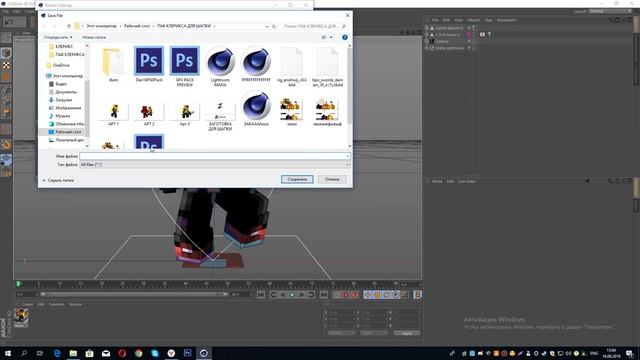Open Bookmarks menu in Object Manager
The height and width of the screenshot is (360, 640).
pyautogui.click(x=507, y=20)
